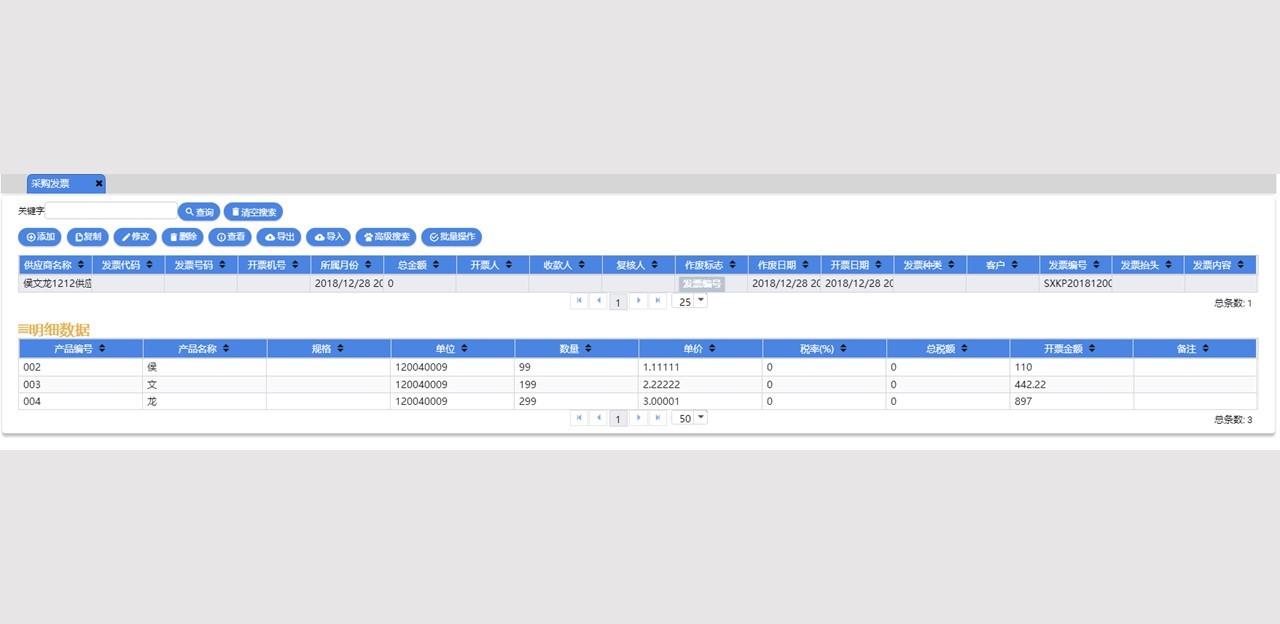Sort detail table by 产品编号 column
The height and width of the screenshot is (624, 1280).
pos(80,348)
